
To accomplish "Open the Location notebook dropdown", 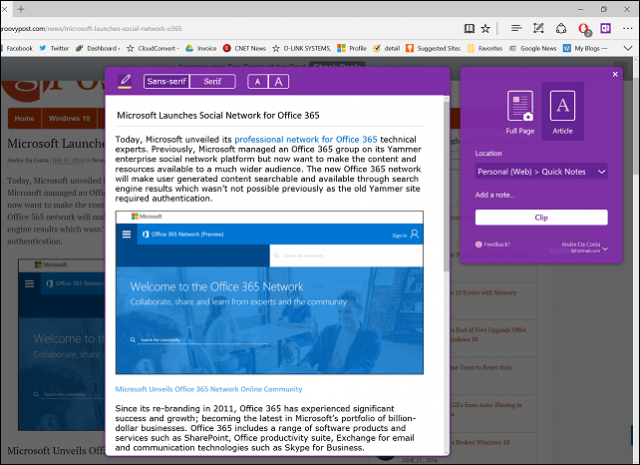I will coord(541,171).
